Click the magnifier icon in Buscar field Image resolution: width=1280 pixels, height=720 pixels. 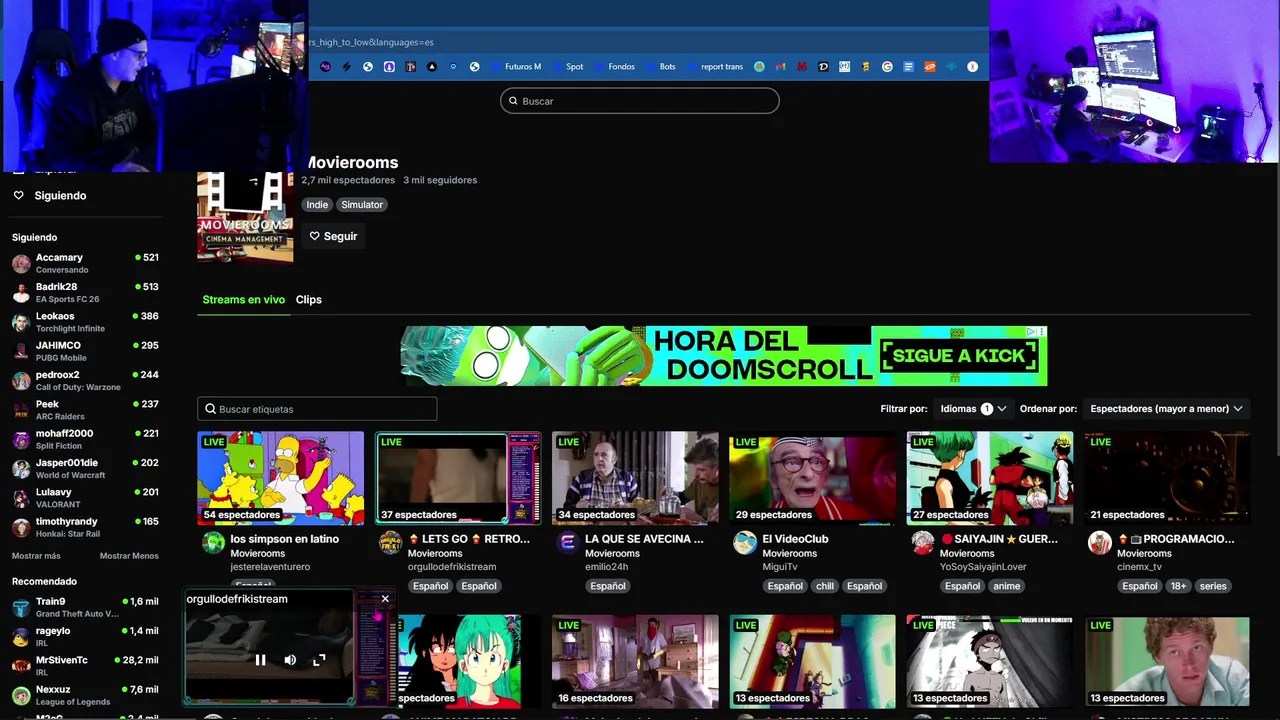(x=513, y=101)
